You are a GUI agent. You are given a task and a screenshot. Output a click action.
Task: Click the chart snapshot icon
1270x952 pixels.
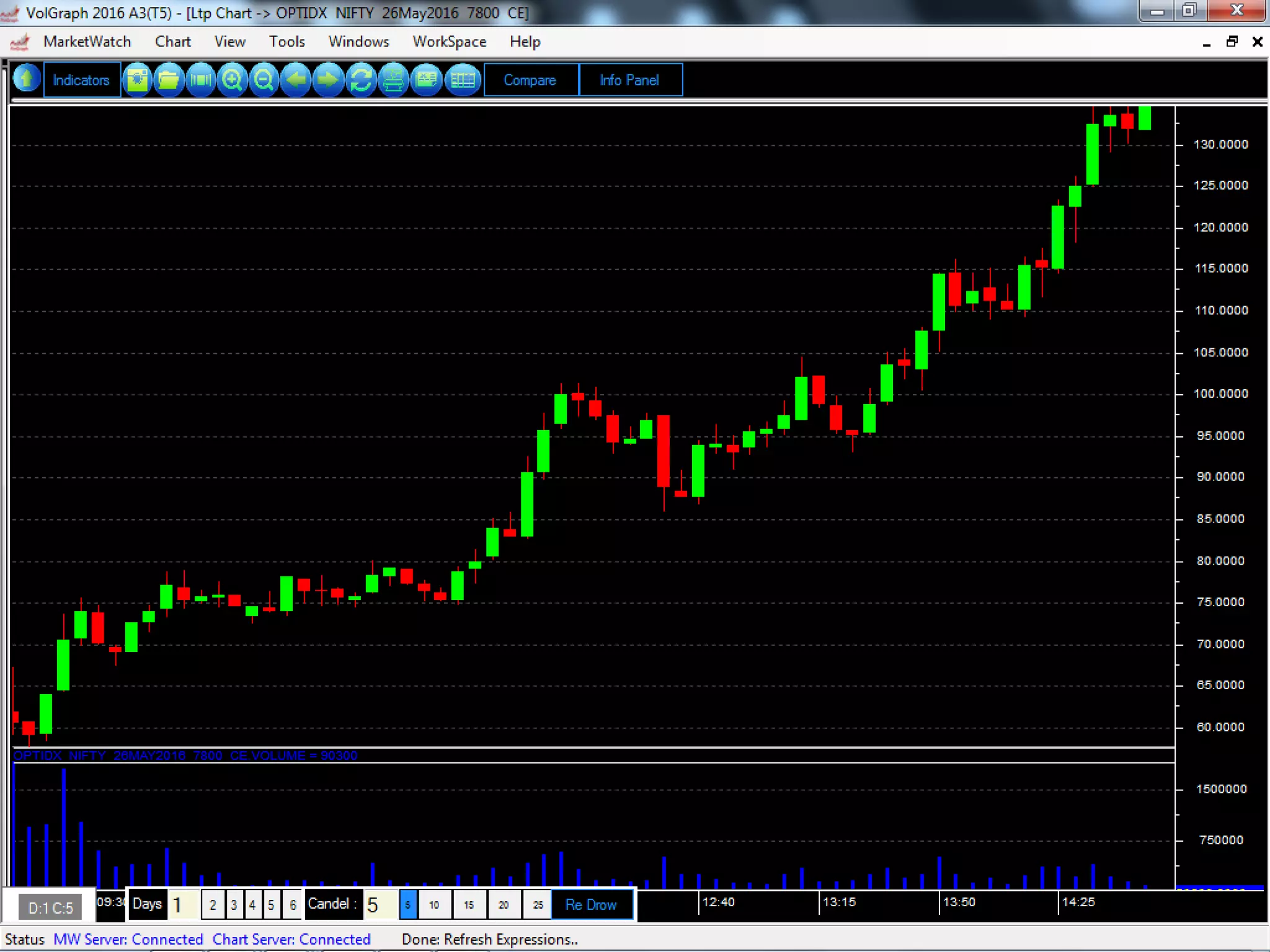pos(137,80)
